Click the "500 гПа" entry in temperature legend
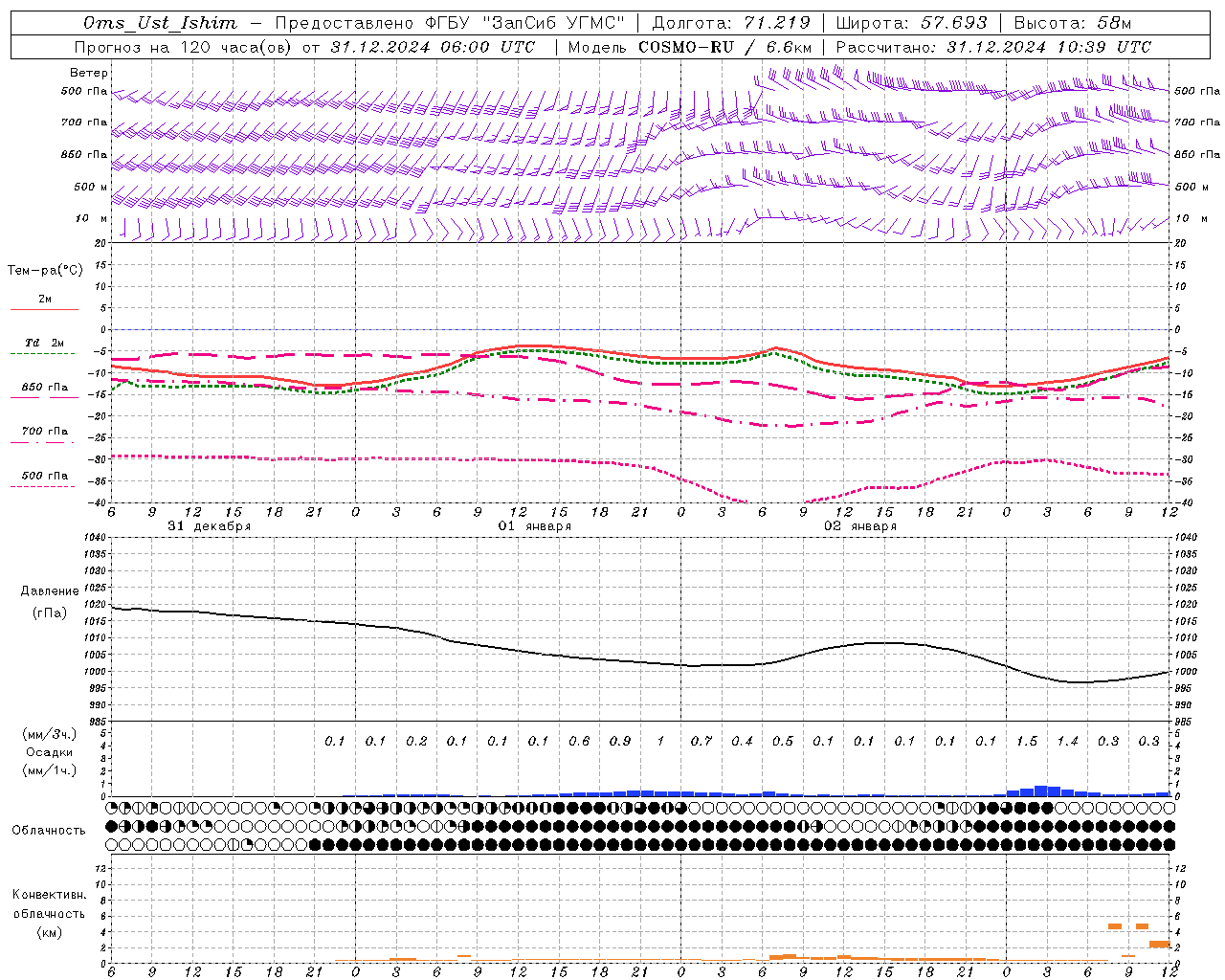Screen dimensions: 1225x980 (45, 476)
